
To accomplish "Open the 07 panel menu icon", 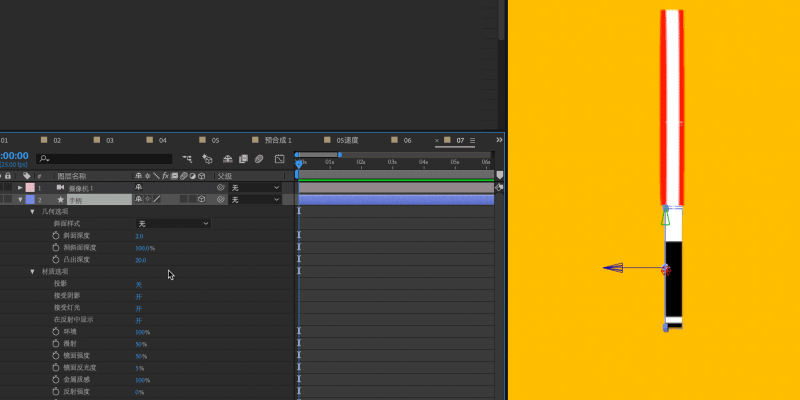I will pyautogui.click(x=472, y=140).
